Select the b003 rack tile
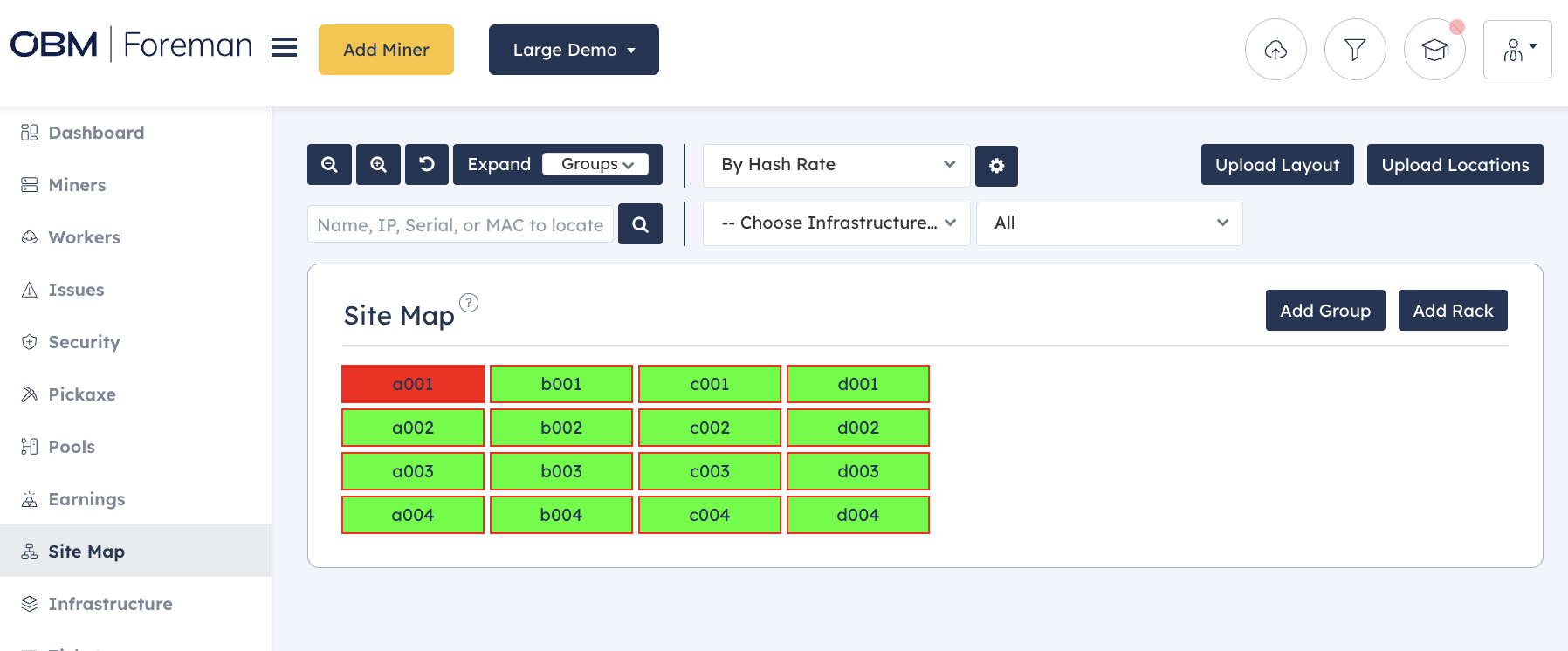Viewport: 1568px width, 651px height. point(561,471)
